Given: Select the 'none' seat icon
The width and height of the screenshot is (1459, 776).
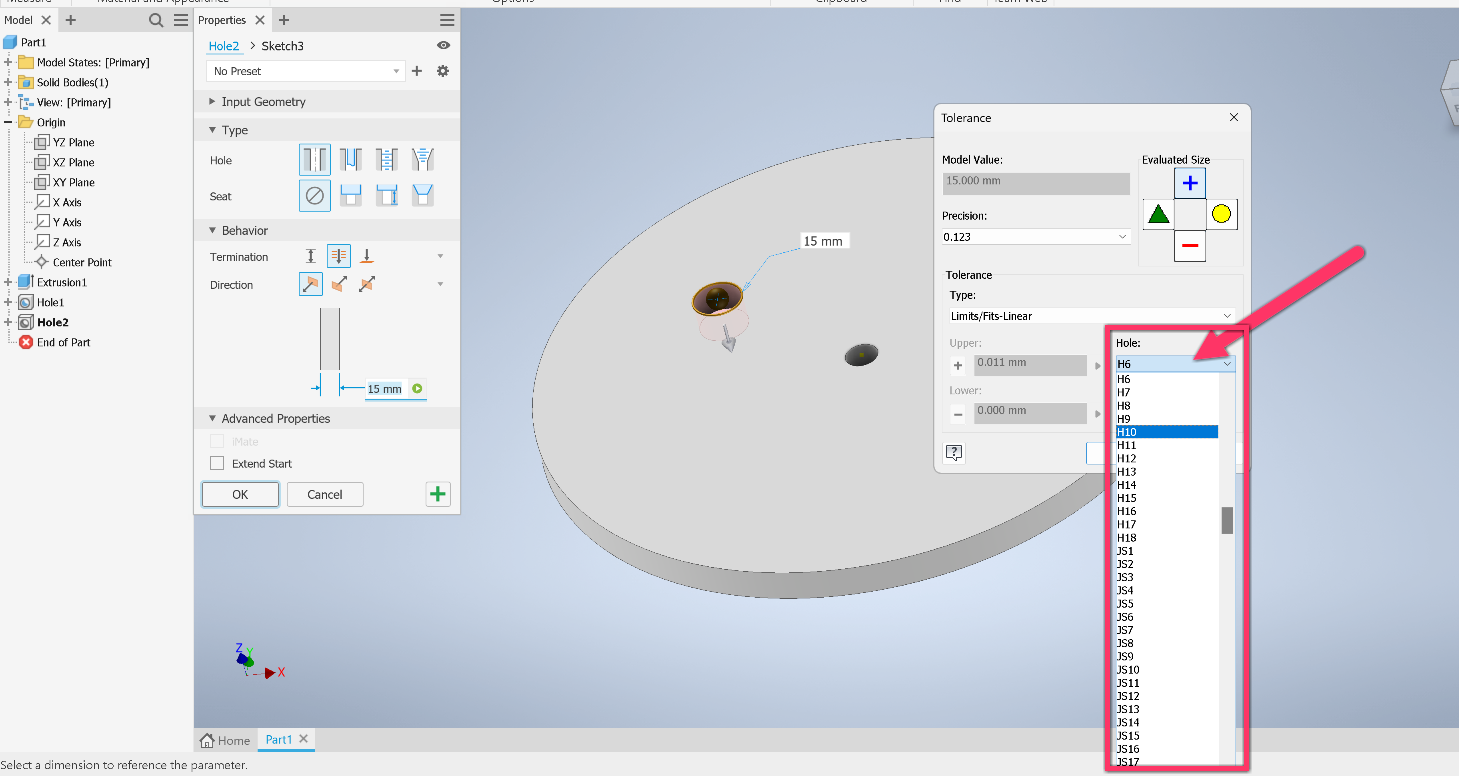Looking at the screenshot, I should (315, 196).
